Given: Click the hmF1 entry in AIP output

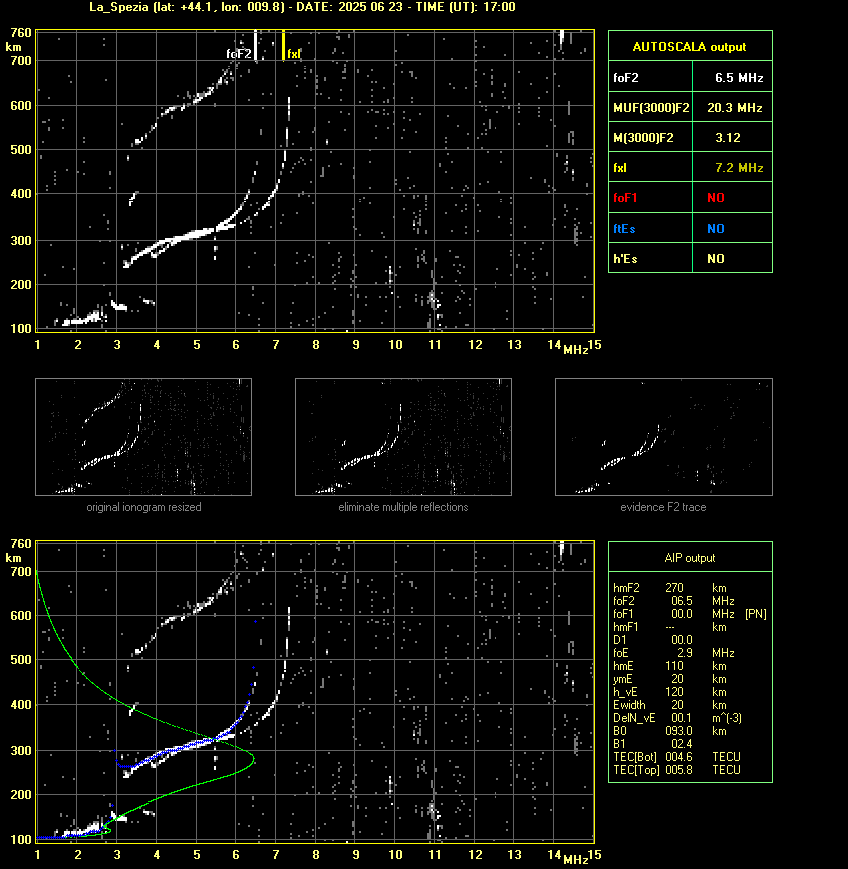Looking at the screenshot, I should [x=670, y=627].
